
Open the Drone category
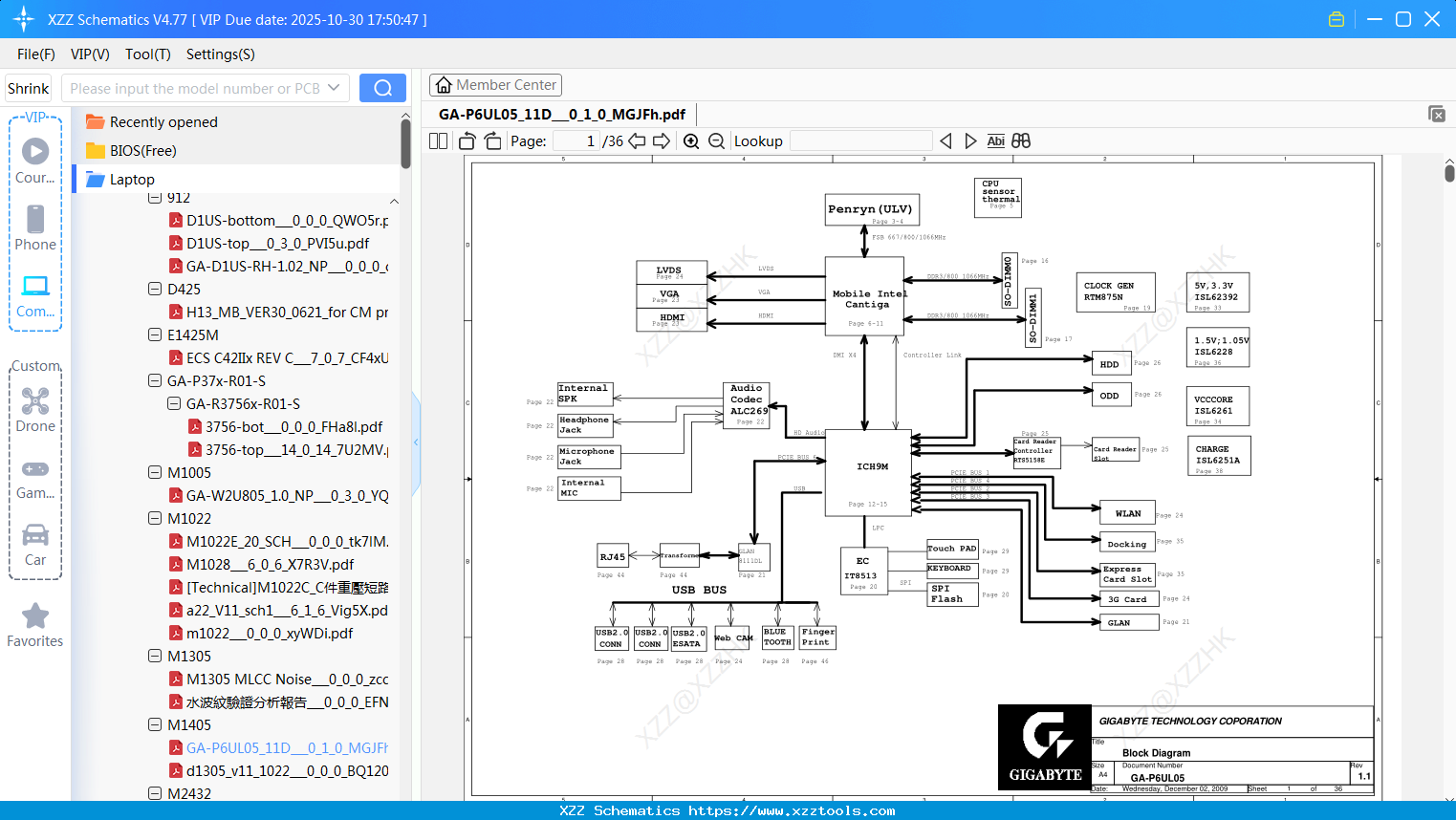point(35,409)
